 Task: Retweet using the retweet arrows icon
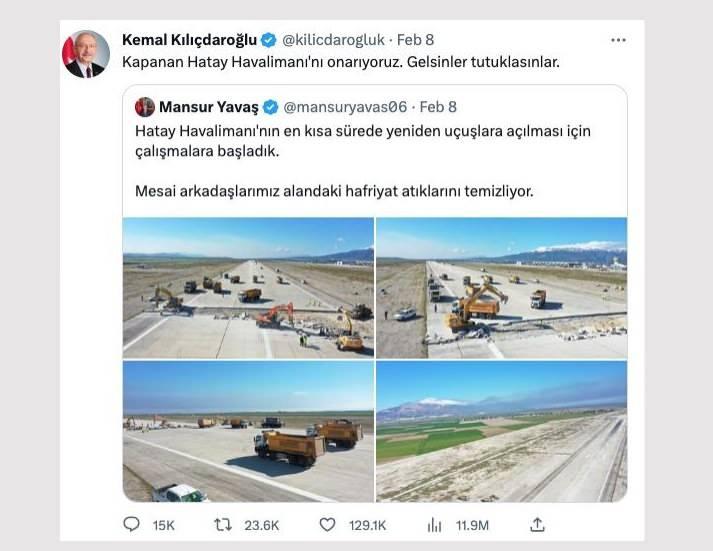(x=223, y=525)
